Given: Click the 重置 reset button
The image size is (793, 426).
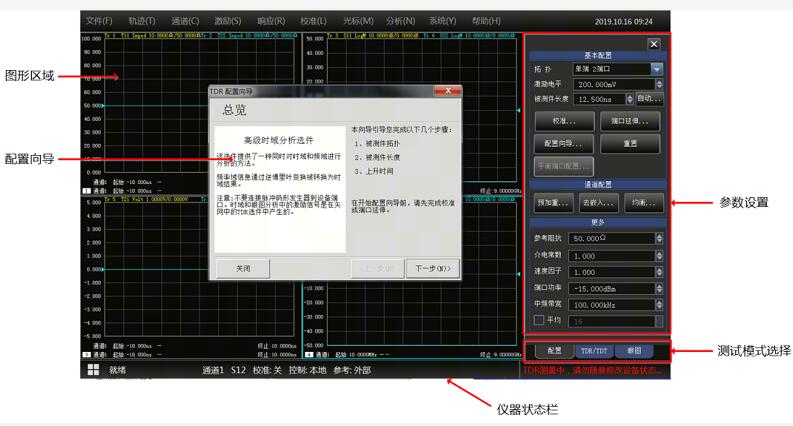Looking at the screenshot, I should tap(630, 144).
